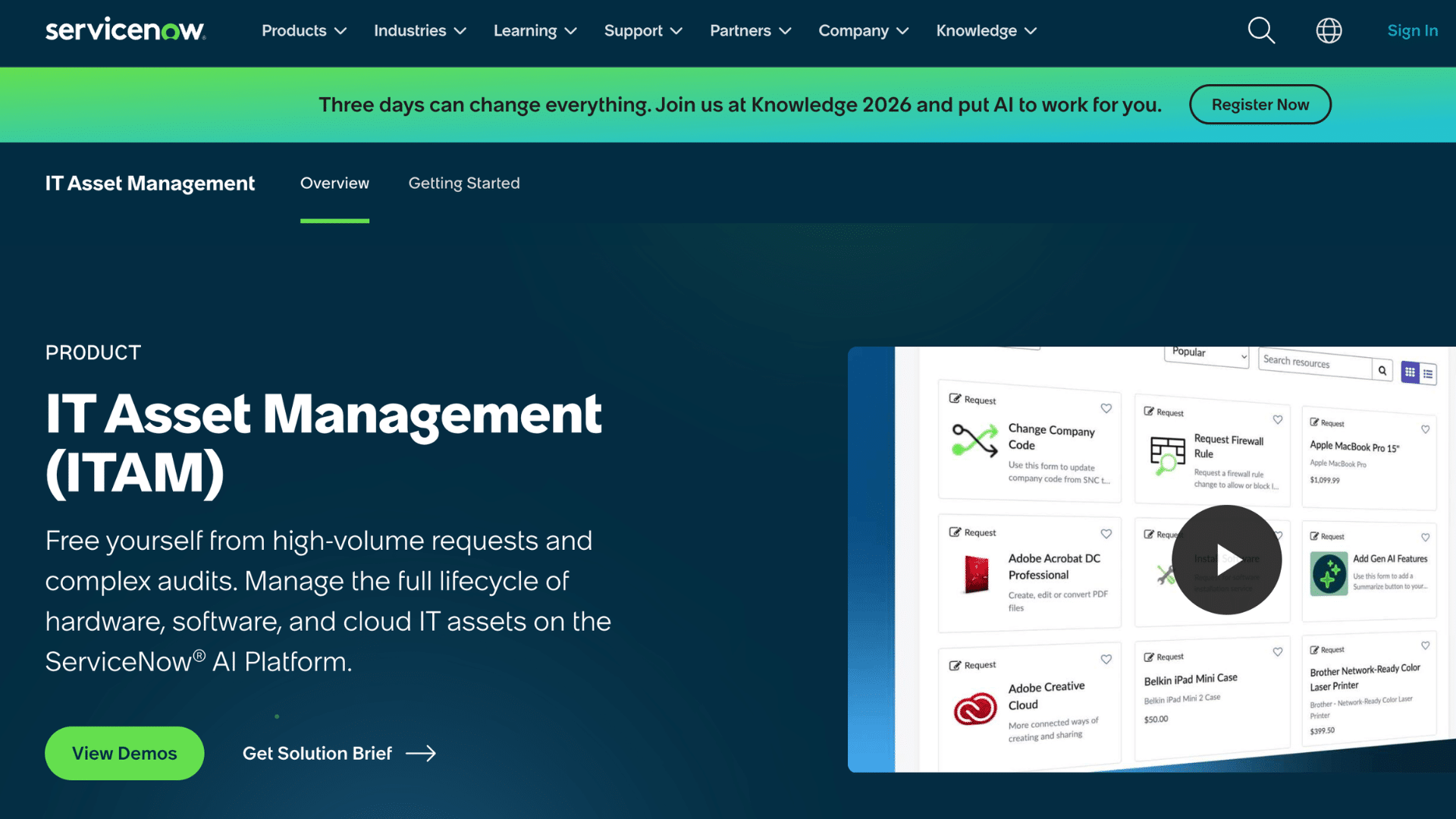Click the Request edit icon on Firewall Rule card

tap(1149, 411)
